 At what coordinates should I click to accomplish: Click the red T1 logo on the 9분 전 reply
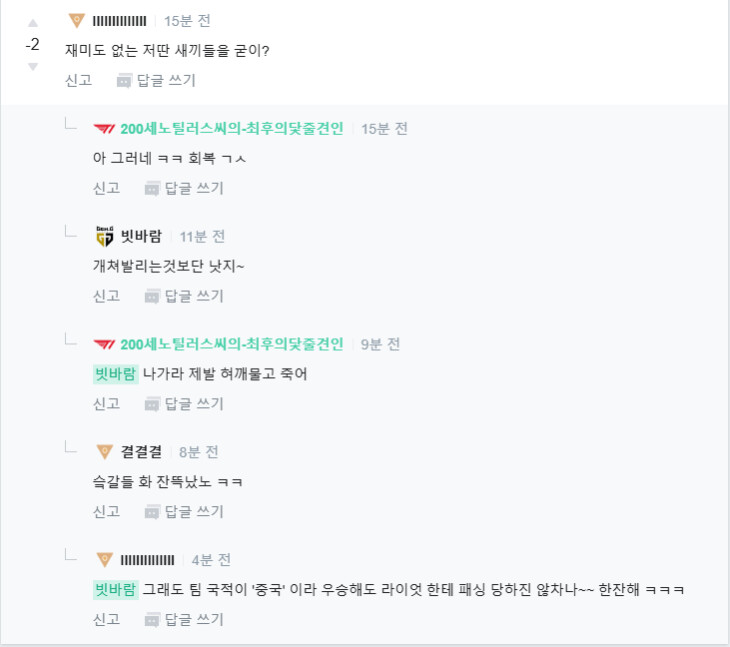click(x=104, y=345)
